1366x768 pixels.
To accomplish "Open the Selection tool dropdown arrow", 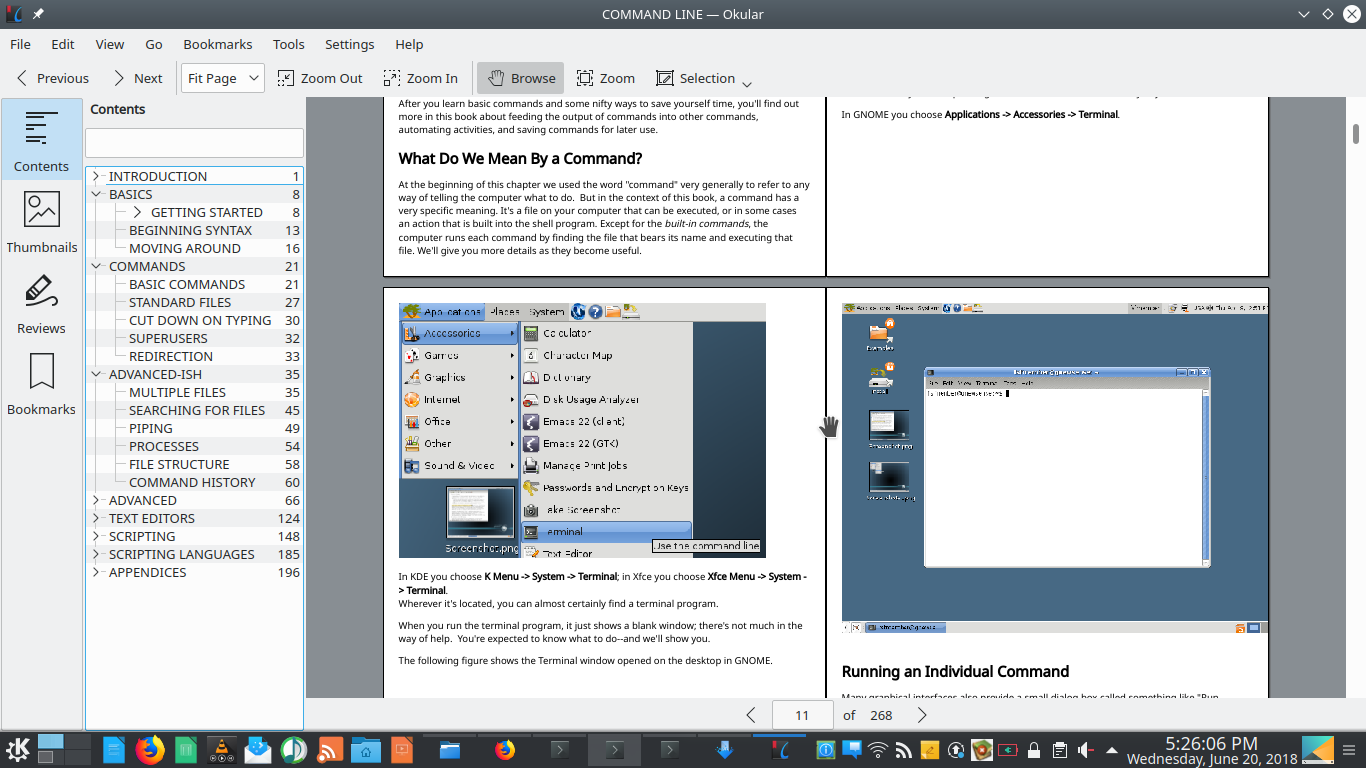I will 747,83.
